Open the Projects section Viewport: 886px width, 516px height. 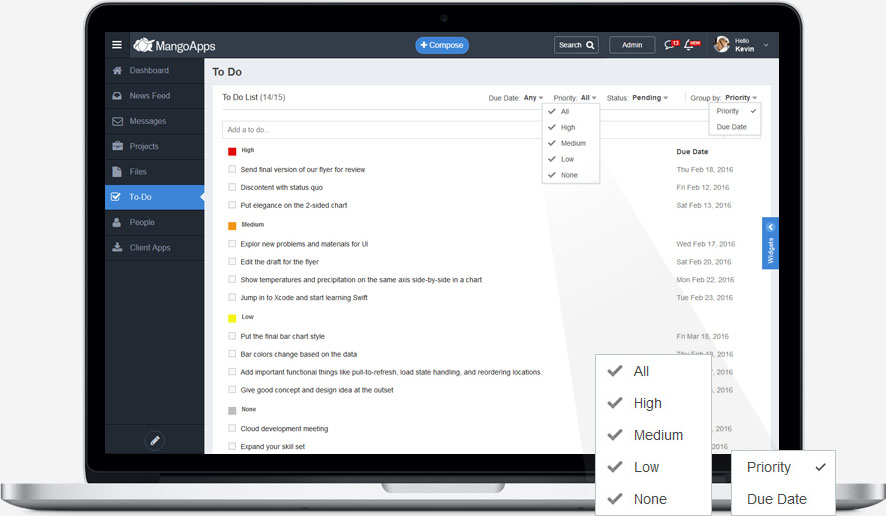tap(154, 146)
